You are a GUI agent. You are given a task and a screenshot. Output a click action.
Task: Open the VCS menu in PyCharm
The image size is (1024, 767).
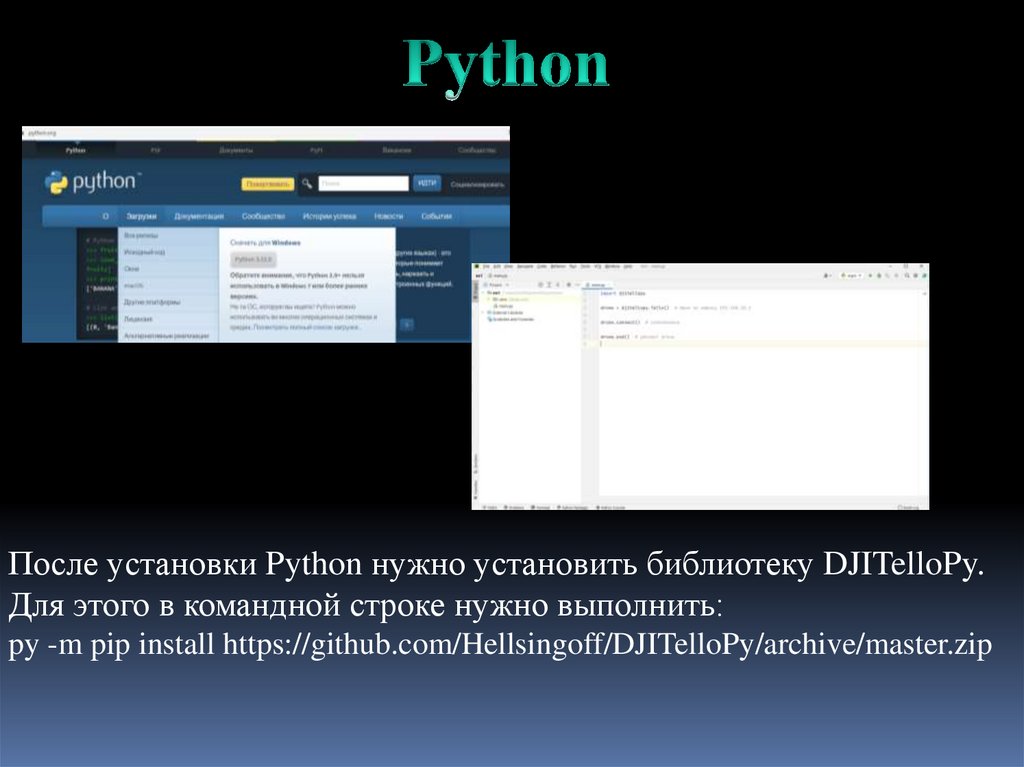(598, 267)
